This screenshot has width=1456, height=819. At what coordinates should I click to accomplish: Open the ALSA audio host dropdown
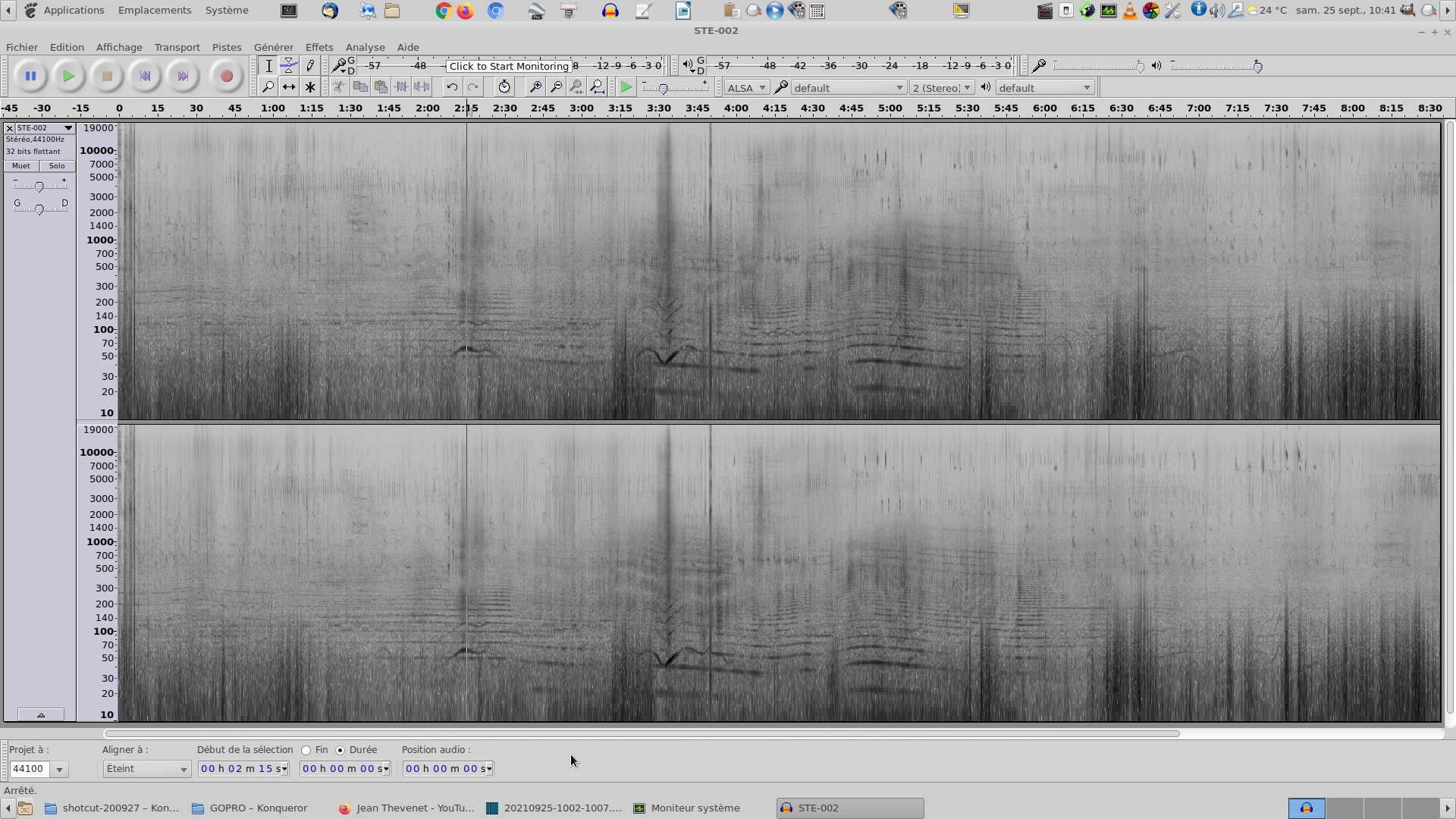747,88
